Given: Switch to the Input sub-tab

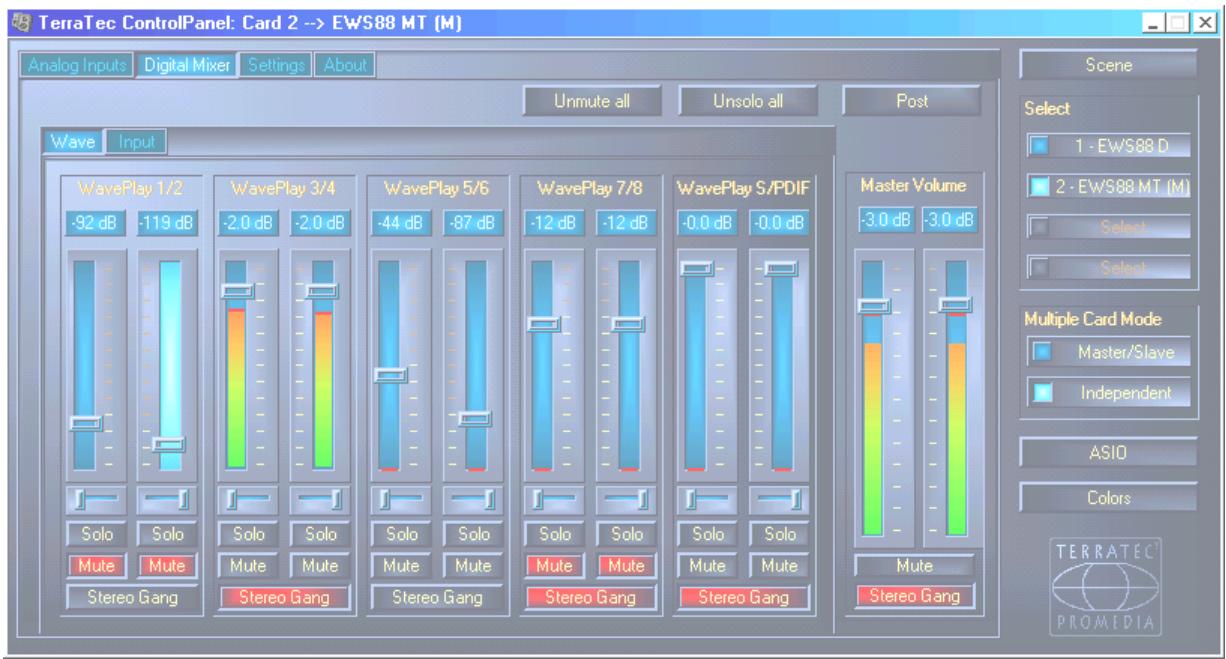Looking at the screenshot, I should coord(136,142).
